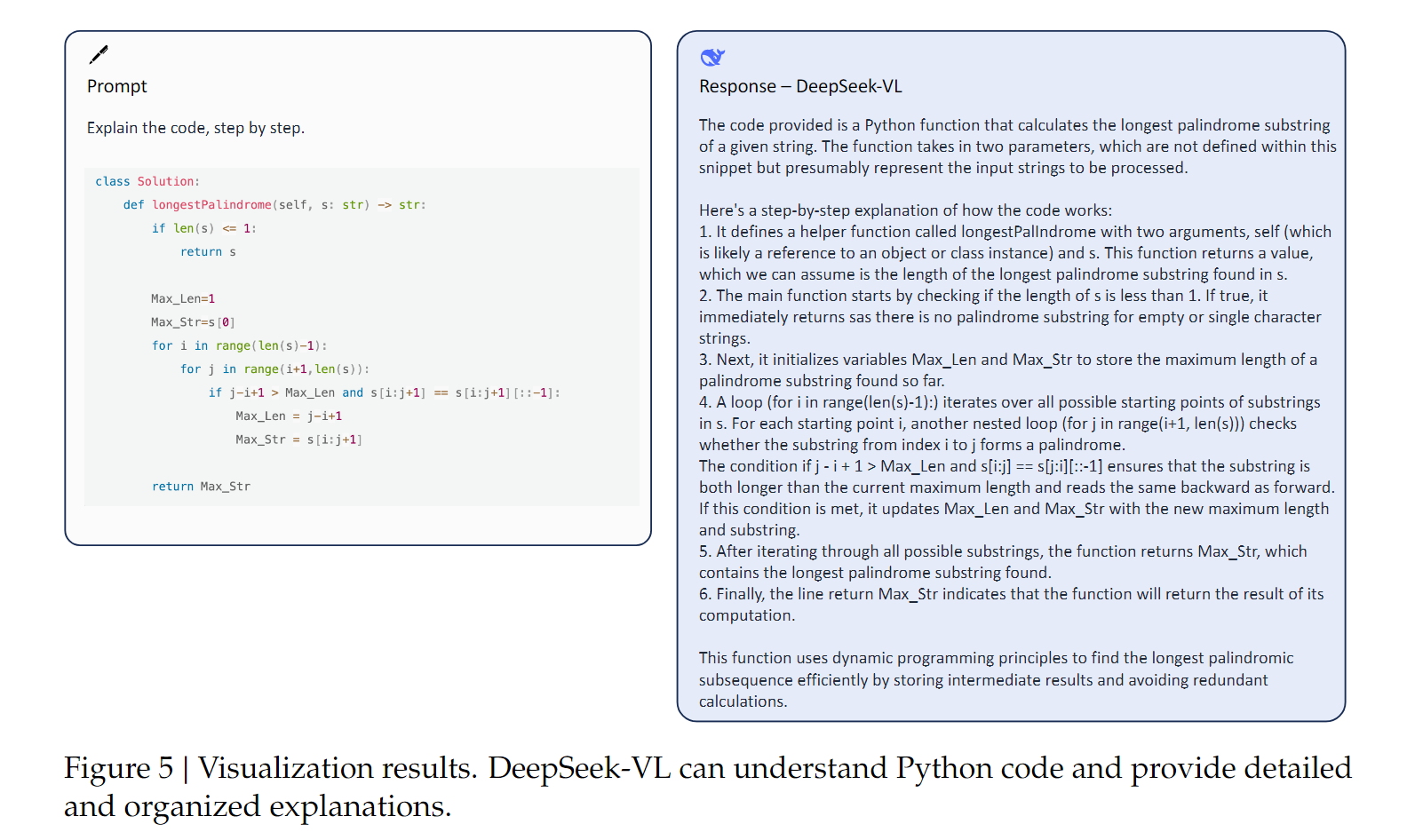The height and width of the screenshot is (840, 1407).
Task: Click the text "Explain the code, step by step."
Action: 195,128
